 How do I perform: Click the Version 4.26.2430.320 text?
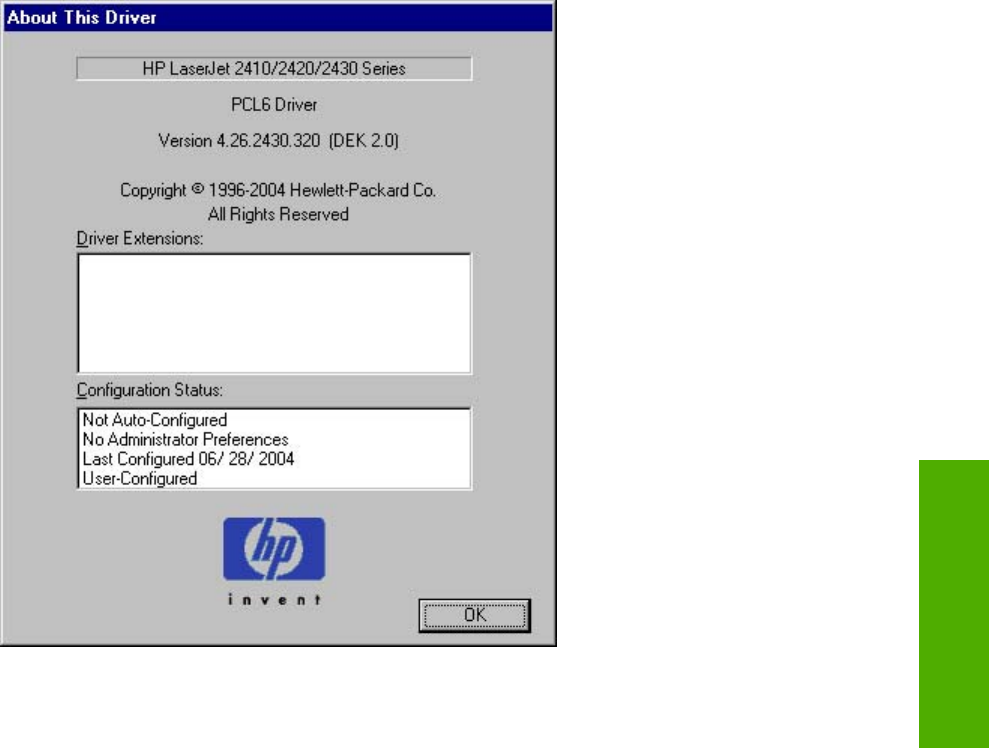pyautogui.click(x=278, y=141)
